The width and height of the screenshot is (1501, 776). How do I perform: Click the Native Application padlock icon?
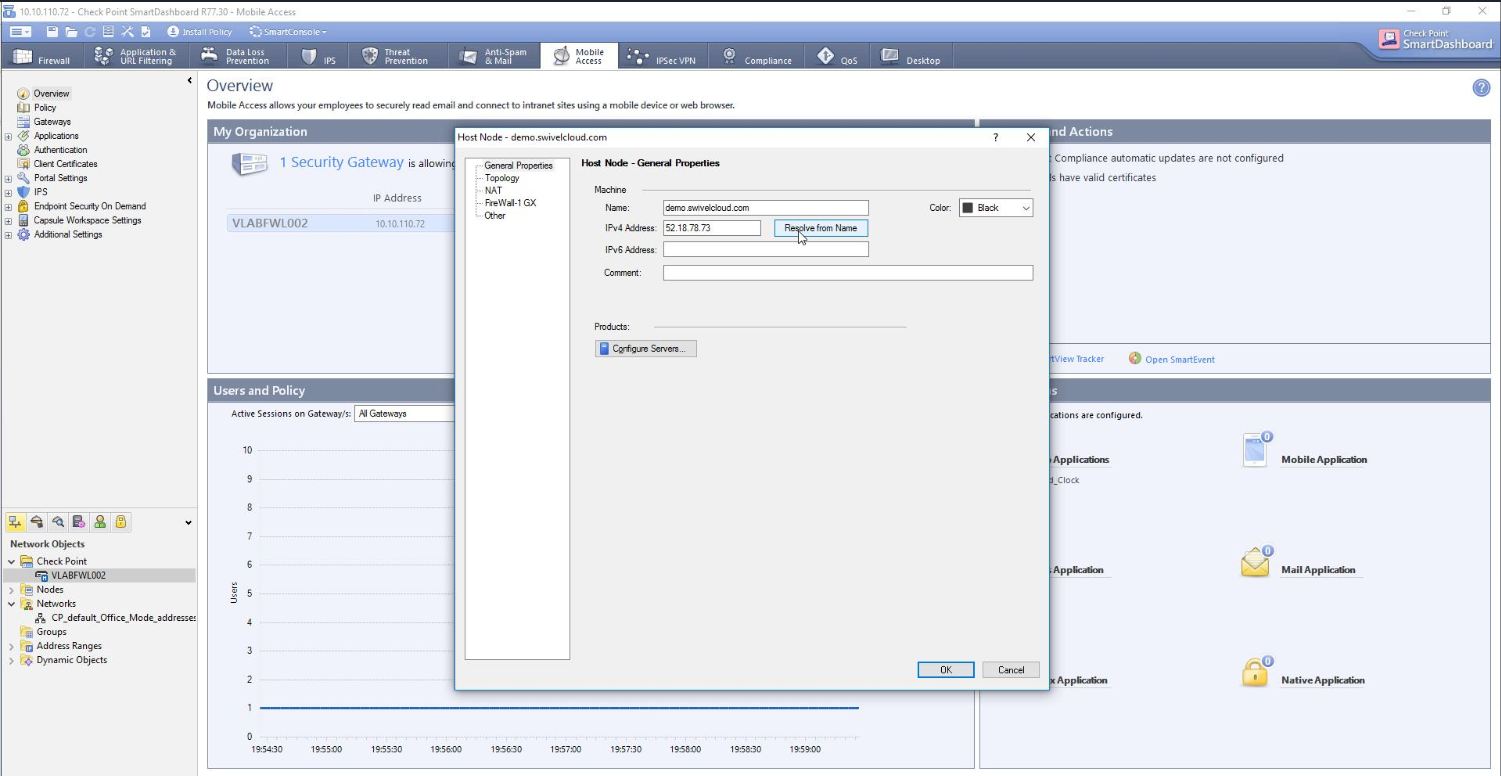point(1255,673)
